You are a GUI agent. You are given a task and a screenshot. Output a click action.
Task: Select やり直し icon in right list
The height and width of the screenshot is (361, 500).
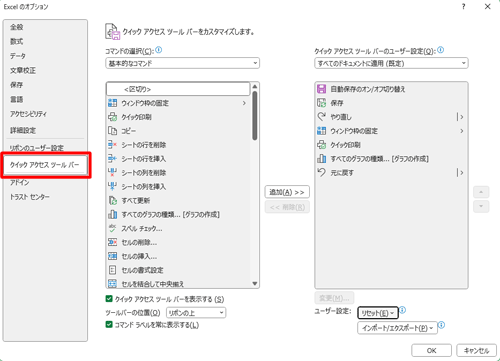(x=321, y=117)
